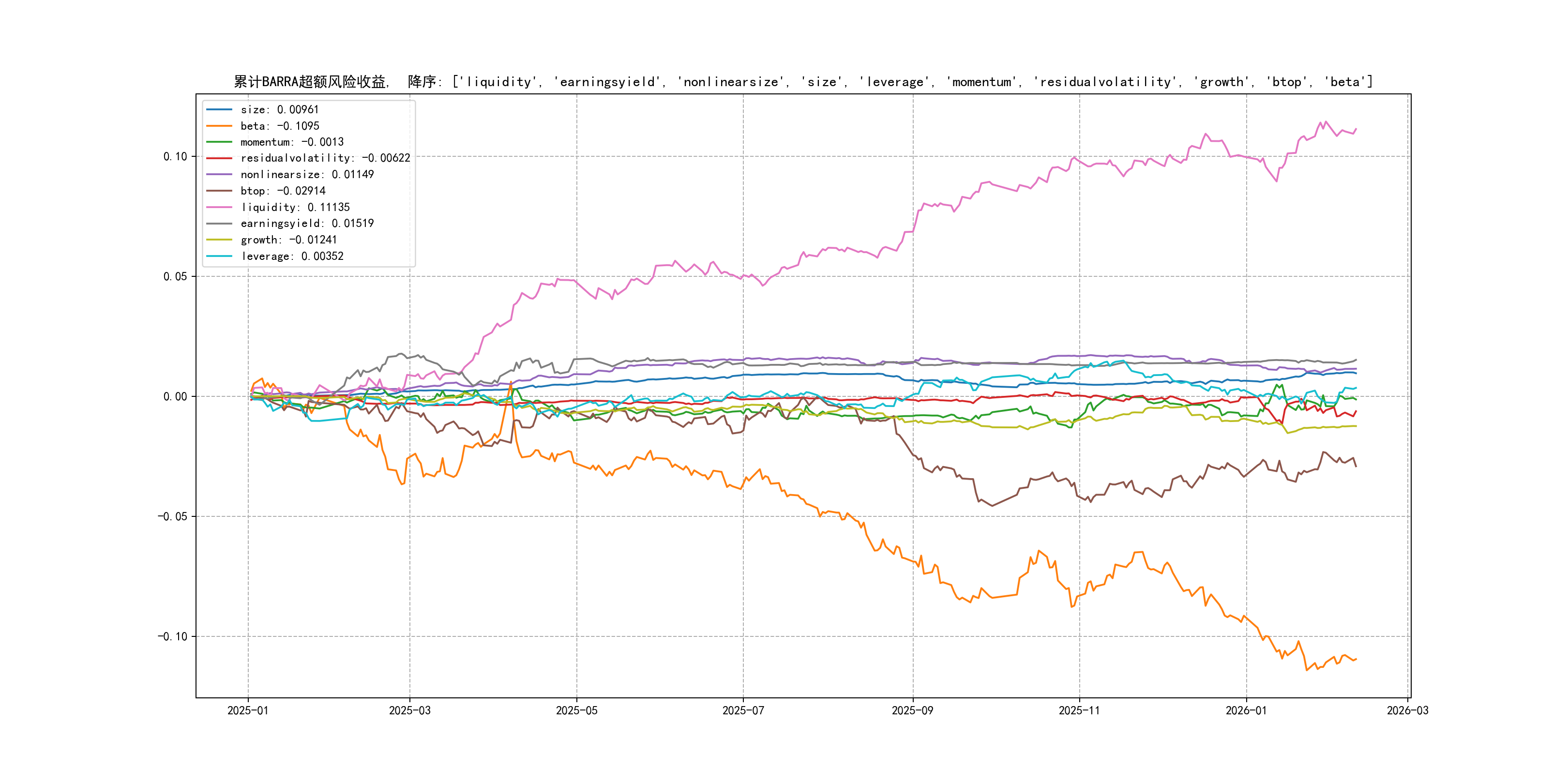Select the earningsyield legend label
Image resolution: width=1568 pixels, height=784 pixels.
[307, 224]
